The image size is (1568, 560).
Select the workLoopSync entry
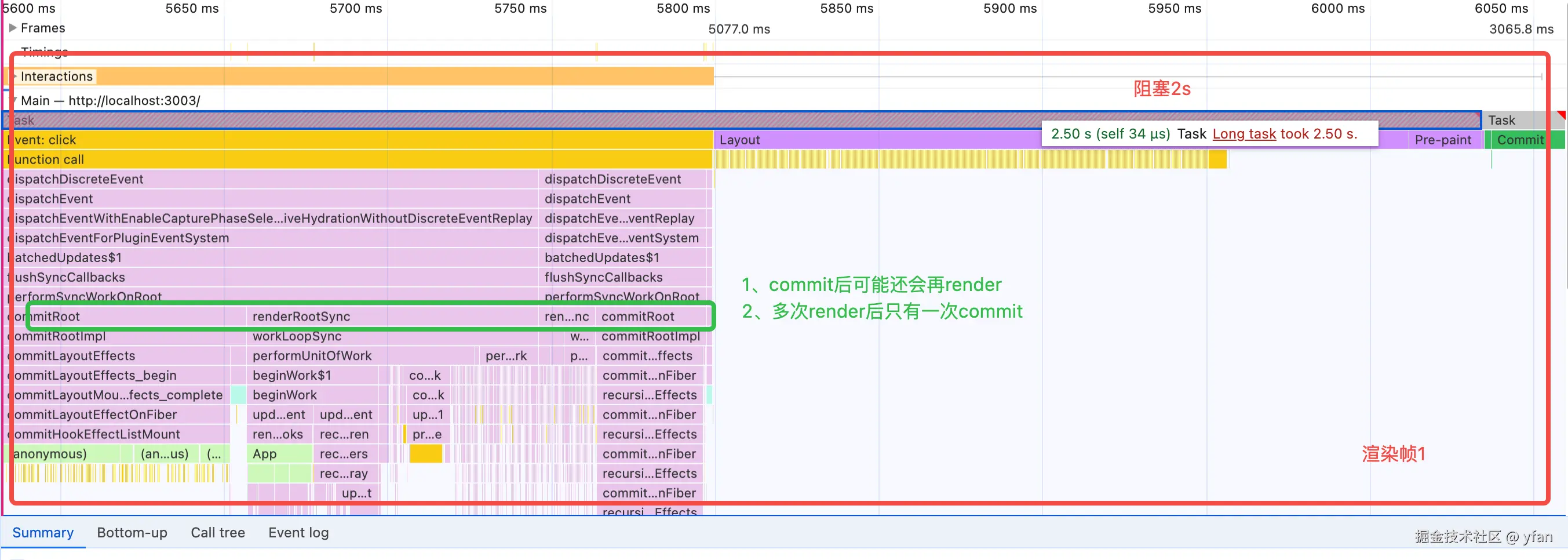pyautogui.click(x=393, y=336)
